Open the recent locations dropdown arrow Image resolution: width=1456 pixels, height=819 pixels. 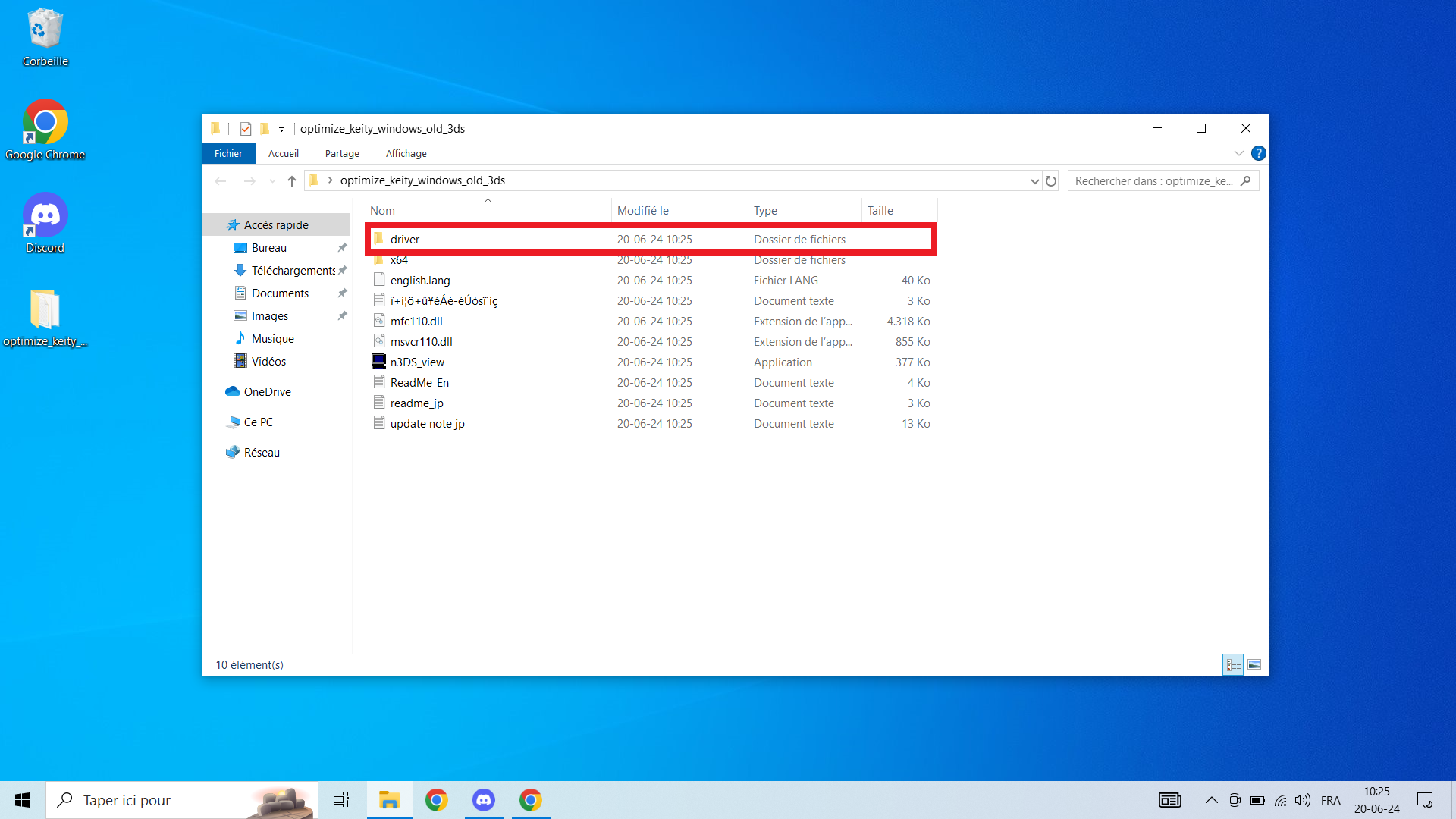(x=272, y=181)
